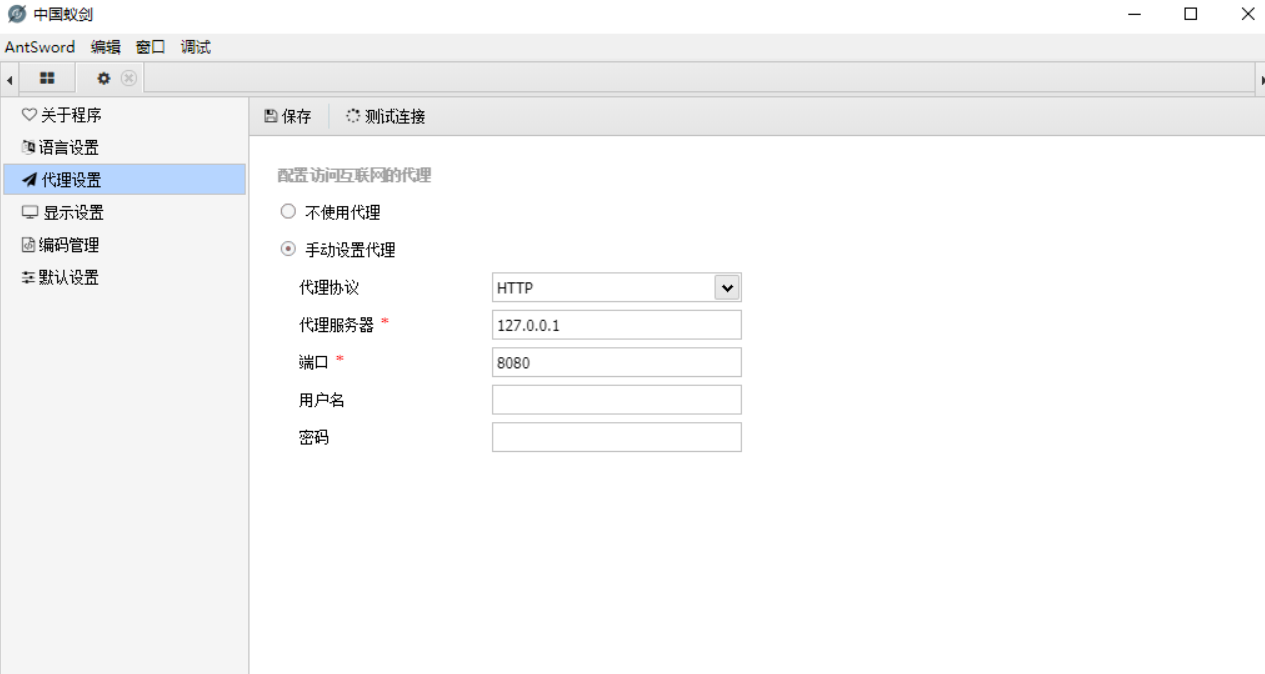Open the 调试 menu
This screenshot has height=674, width=1265.
point(196,47)
